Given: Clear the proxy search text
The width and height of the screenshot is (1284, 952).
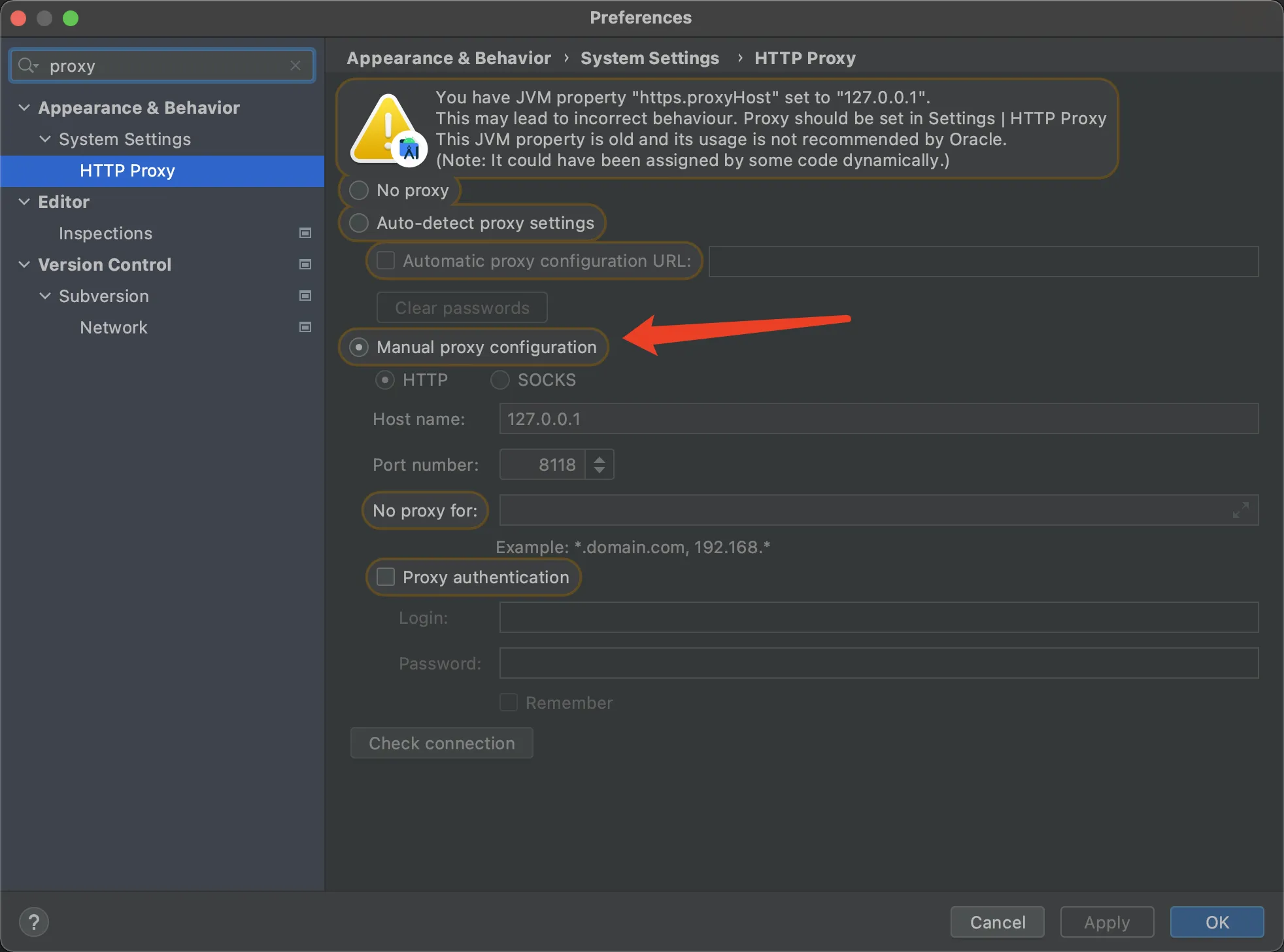Looking at the screenshot, I should tap(296, 65).
